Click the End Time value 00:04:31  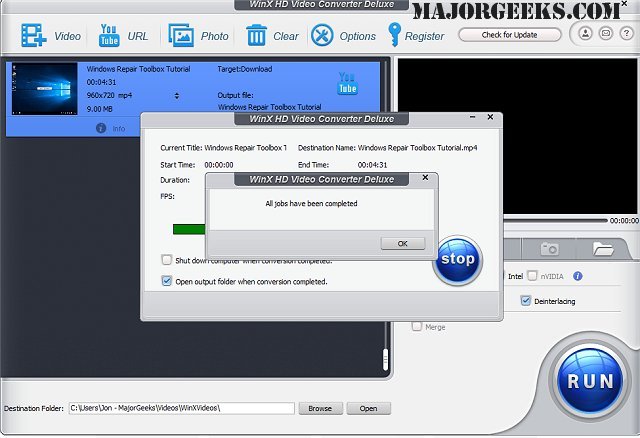[x=372, y=165]
